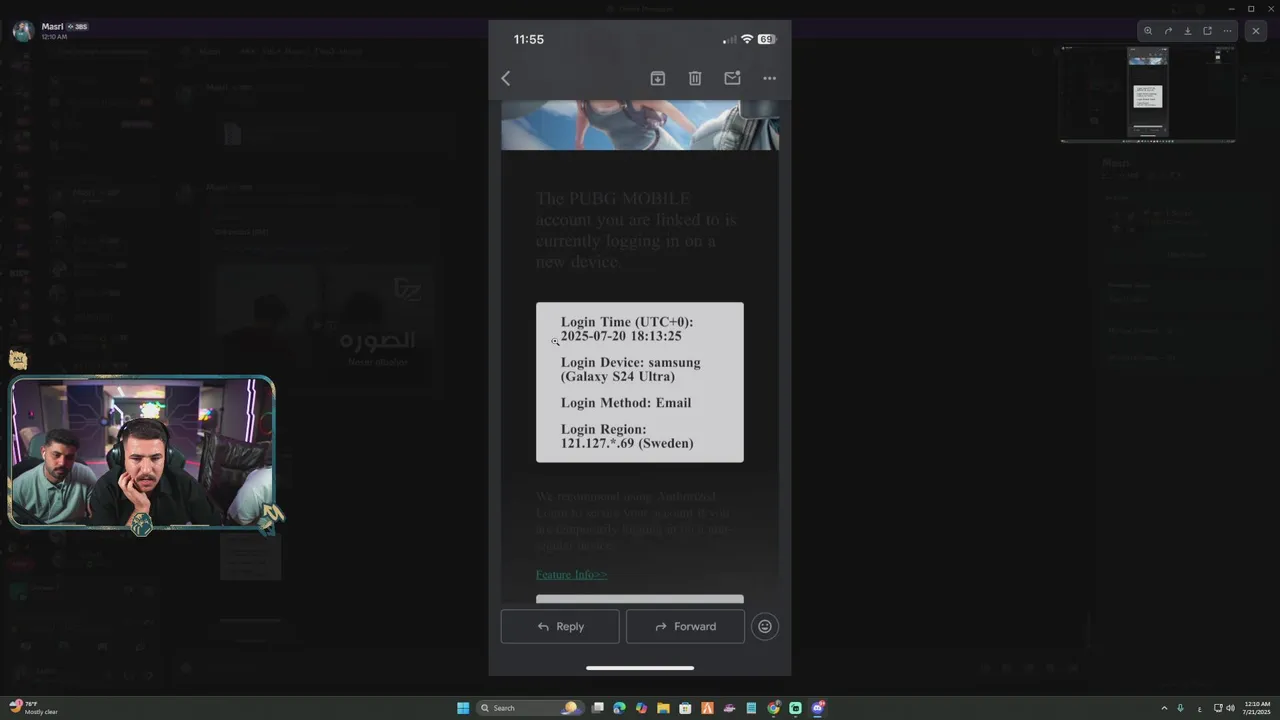1280x720 pixels.
Task: Click Masri's avatar beside the image author name
Action: coord(23,31)
